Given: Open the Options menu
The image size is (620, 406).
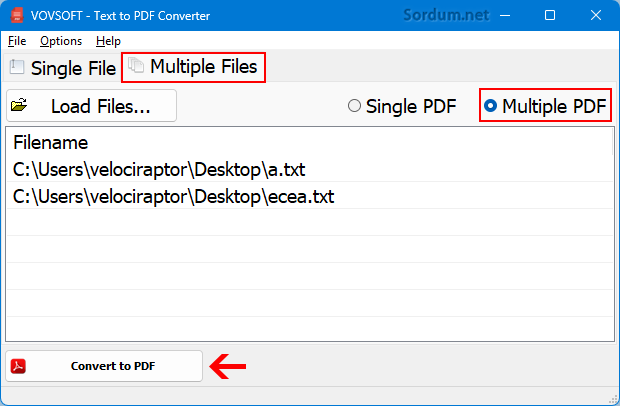Looking at the screenshot, I should tap(61, 41).
